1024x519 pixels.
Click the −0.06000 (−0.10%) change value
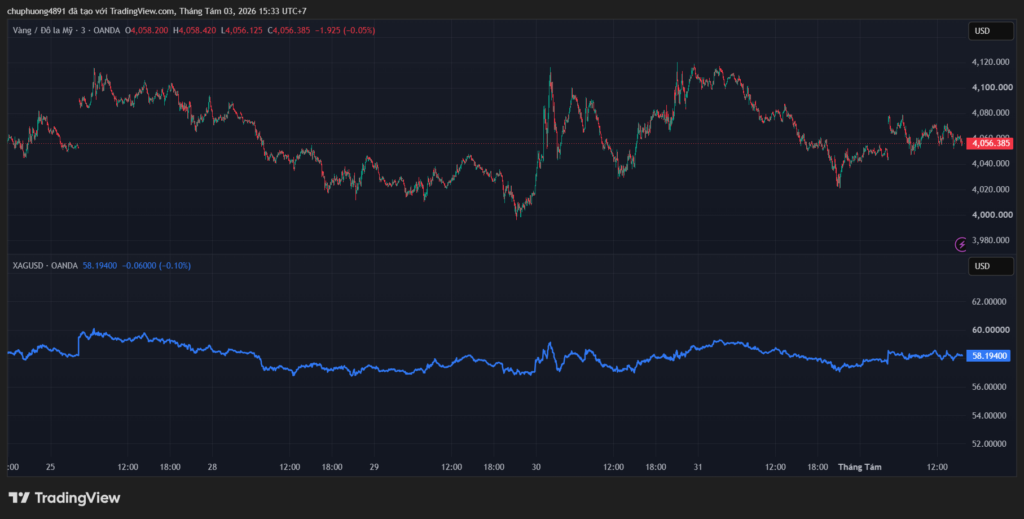(x=157, y=266)
